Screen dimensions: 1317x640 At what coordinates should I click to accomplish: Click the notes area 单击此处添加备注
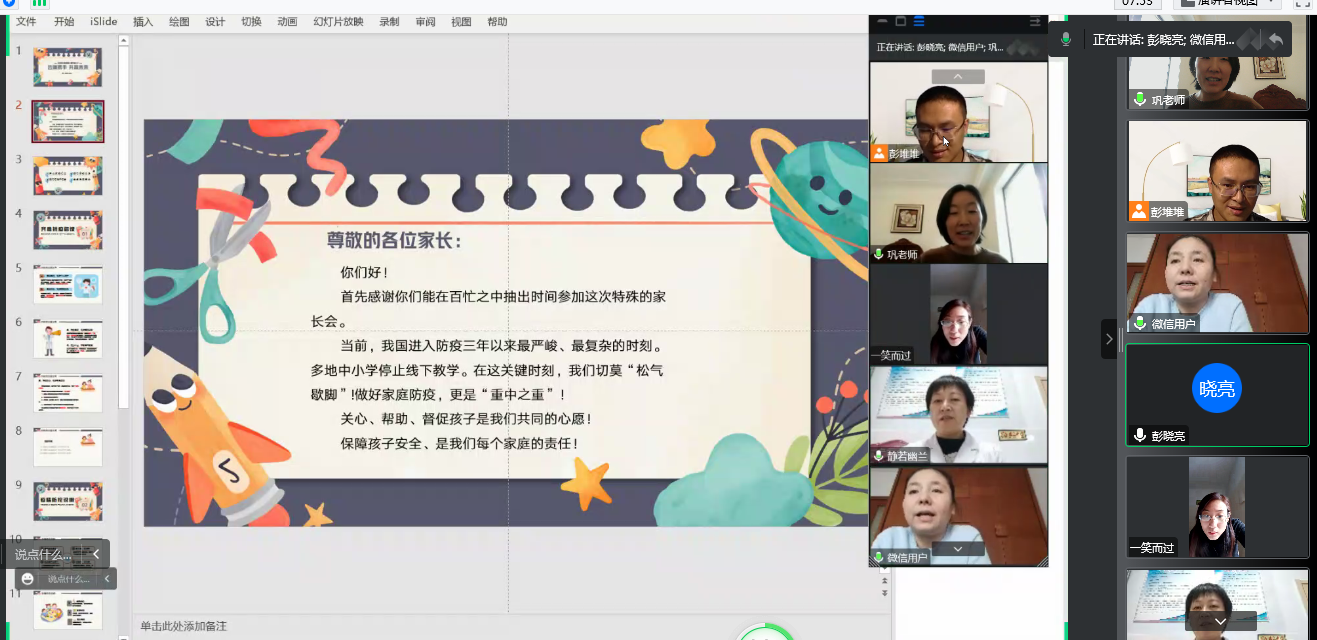click(x=184, y=626)
